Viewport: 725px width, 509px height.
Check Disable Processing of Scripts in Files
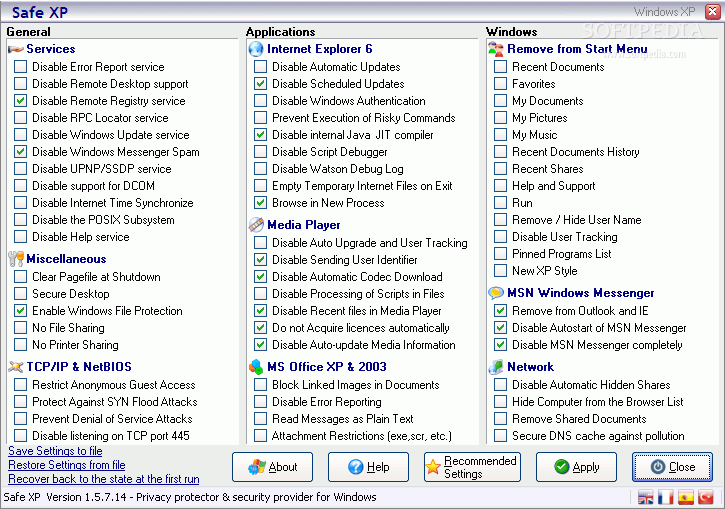pyautogui.click(x=260, y=294)
